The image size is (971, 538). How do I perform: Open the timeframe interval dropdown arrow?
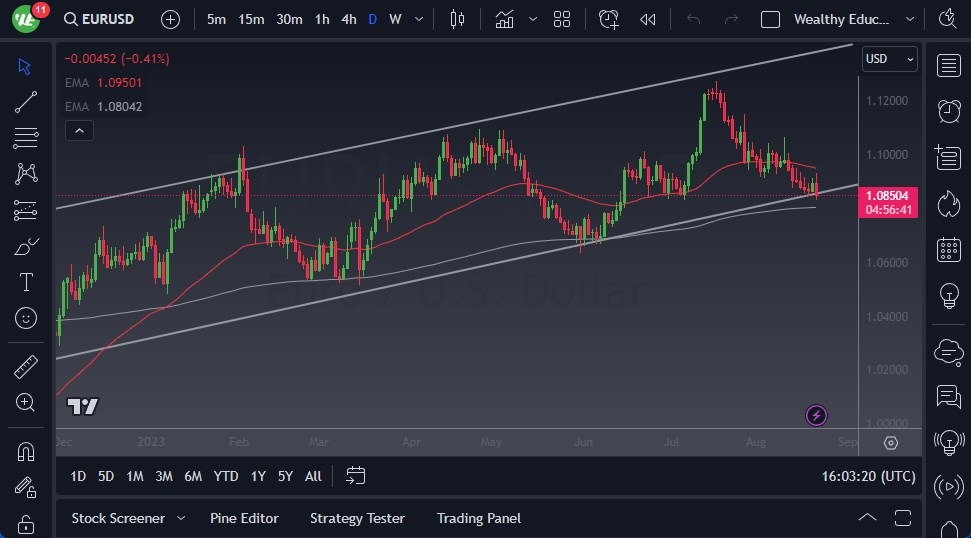pos(418,19)
